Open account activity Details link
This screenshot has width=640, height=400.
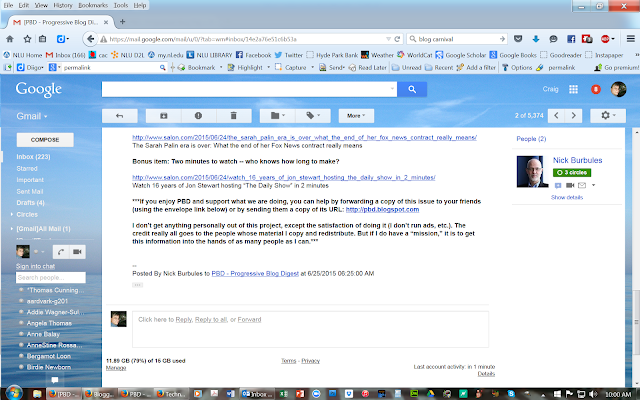486,373
